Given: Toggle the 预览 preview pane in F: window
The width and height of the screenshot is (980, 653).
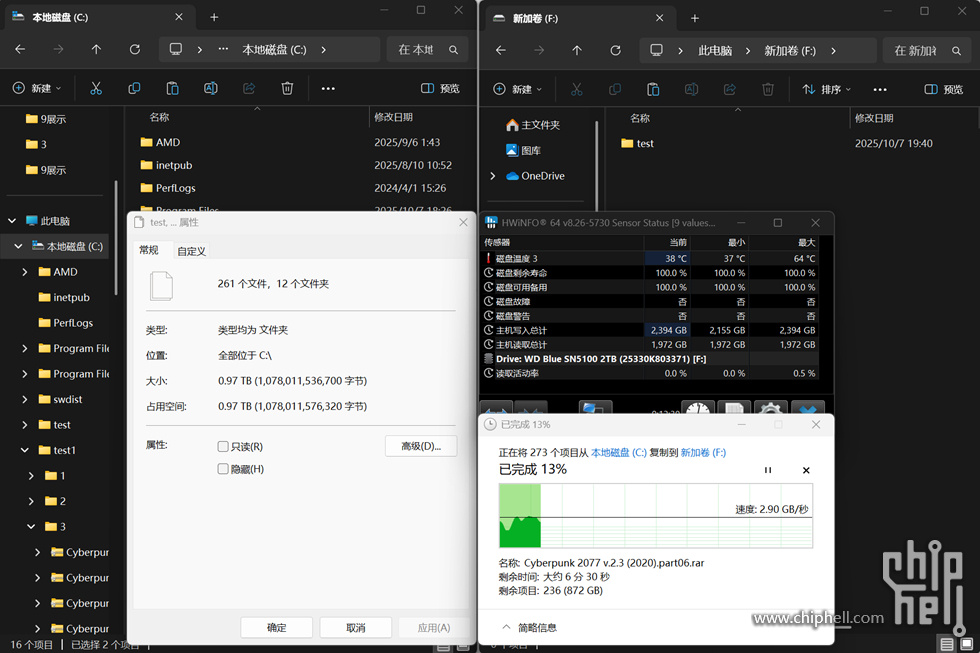Looking at the screenshot, I should (943, 89).
